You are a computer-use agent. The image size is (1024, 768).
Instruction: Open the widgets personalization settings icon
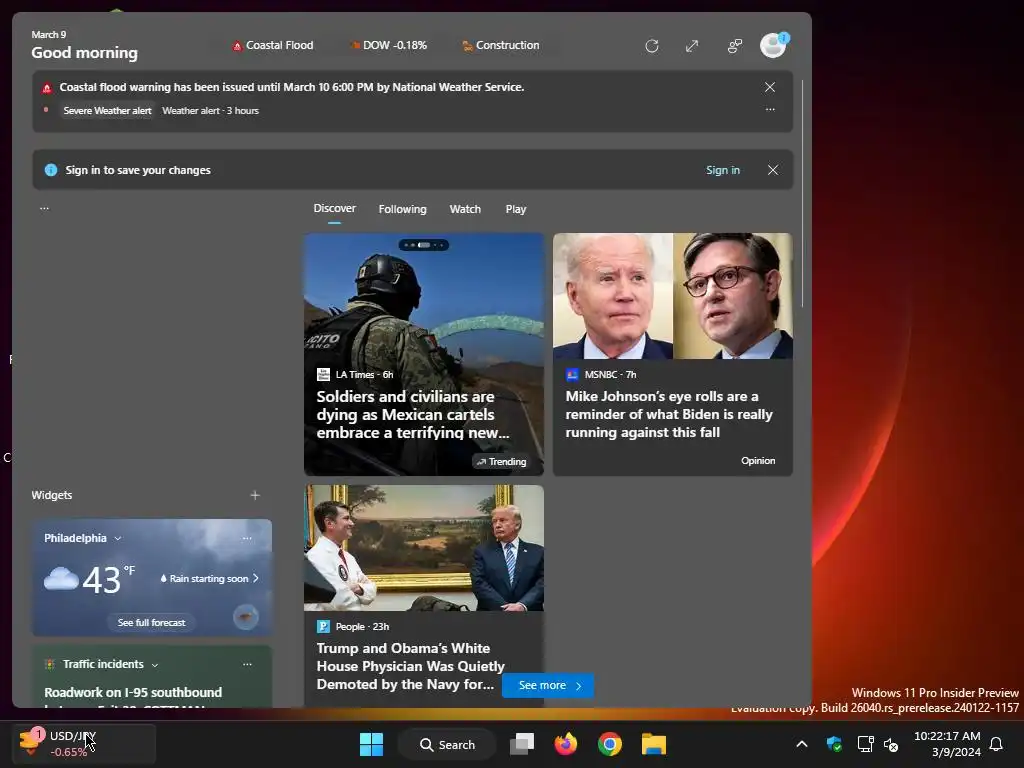coord(735,46)
